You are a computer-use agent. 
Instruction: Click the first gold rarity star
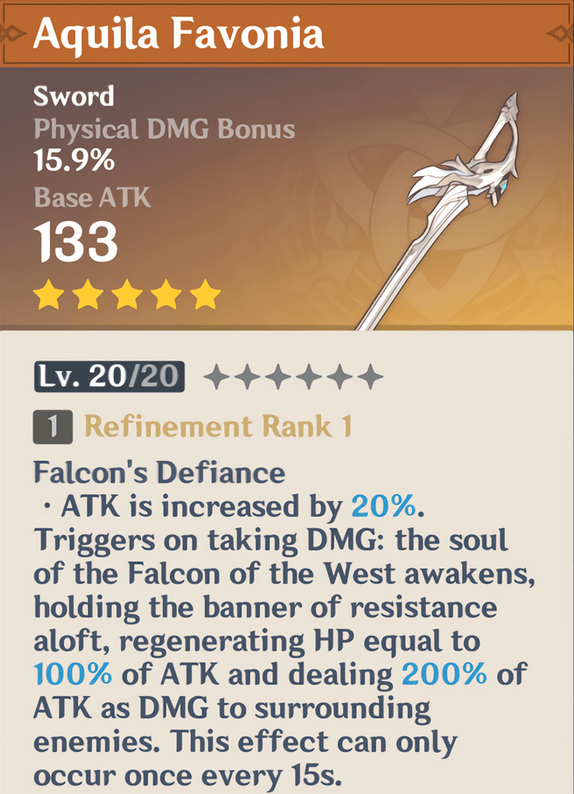pos(49,295)
